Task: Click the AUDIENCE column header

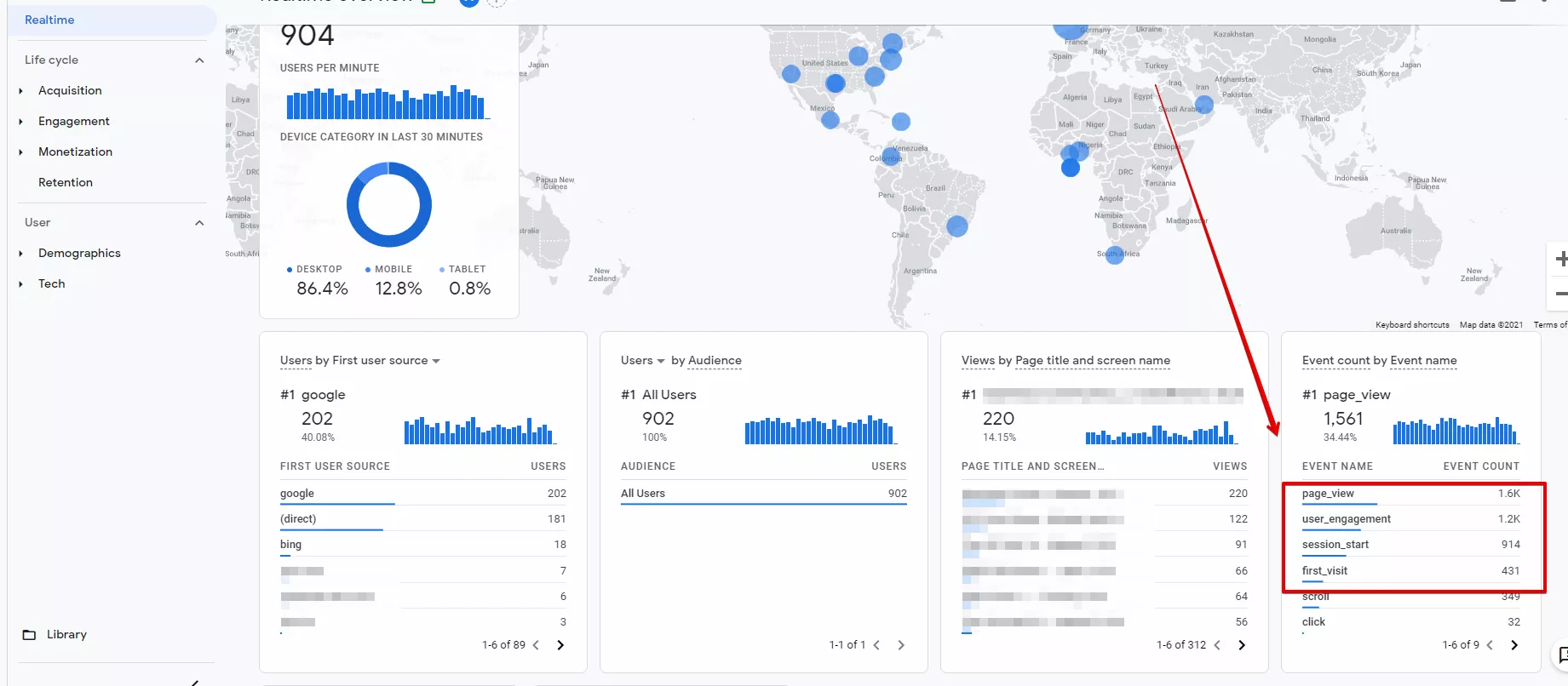Action: point(648,466)
